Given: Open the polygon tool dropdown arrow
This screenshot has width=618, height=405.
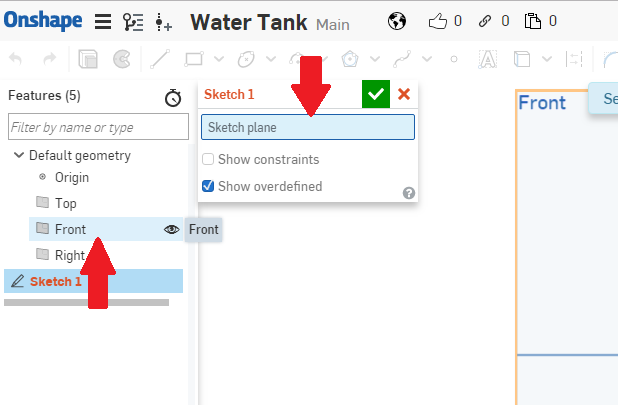Looking at the screenshot, I should tap(375, 59).
